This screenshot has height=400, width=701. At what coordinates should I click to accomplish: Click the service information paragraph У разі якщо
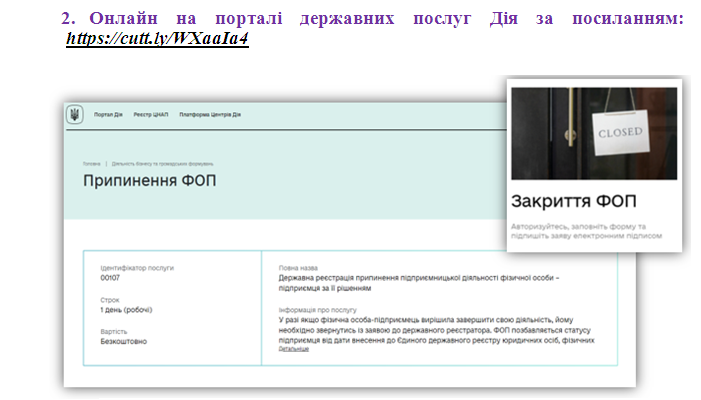coord(436,330)
